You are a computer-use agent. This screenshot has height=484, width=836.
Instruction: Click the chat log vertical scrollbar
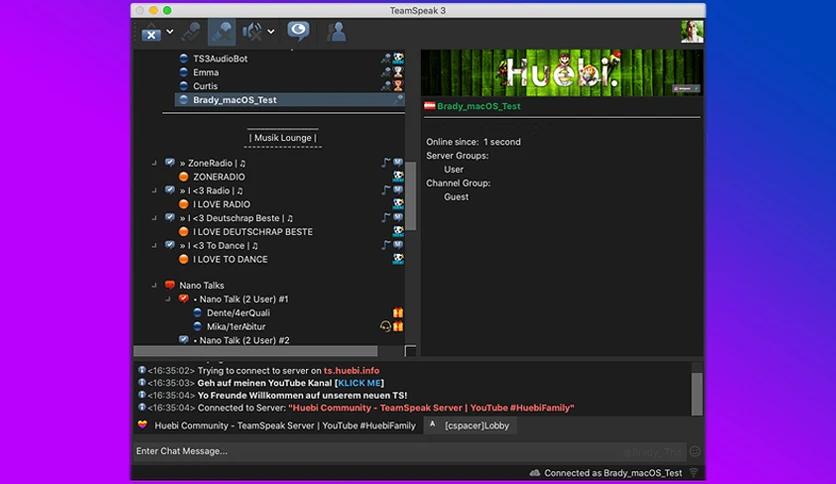pos(696,394)
